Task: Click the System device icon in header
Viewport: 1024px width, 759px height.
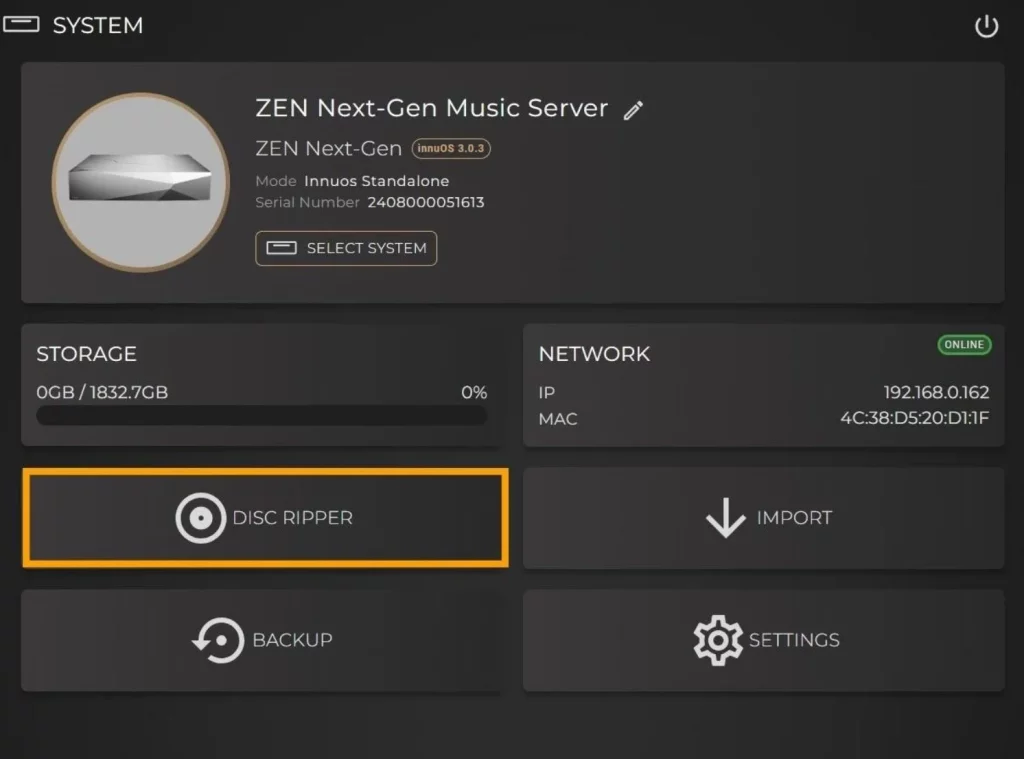Action: tap(21, 25)
